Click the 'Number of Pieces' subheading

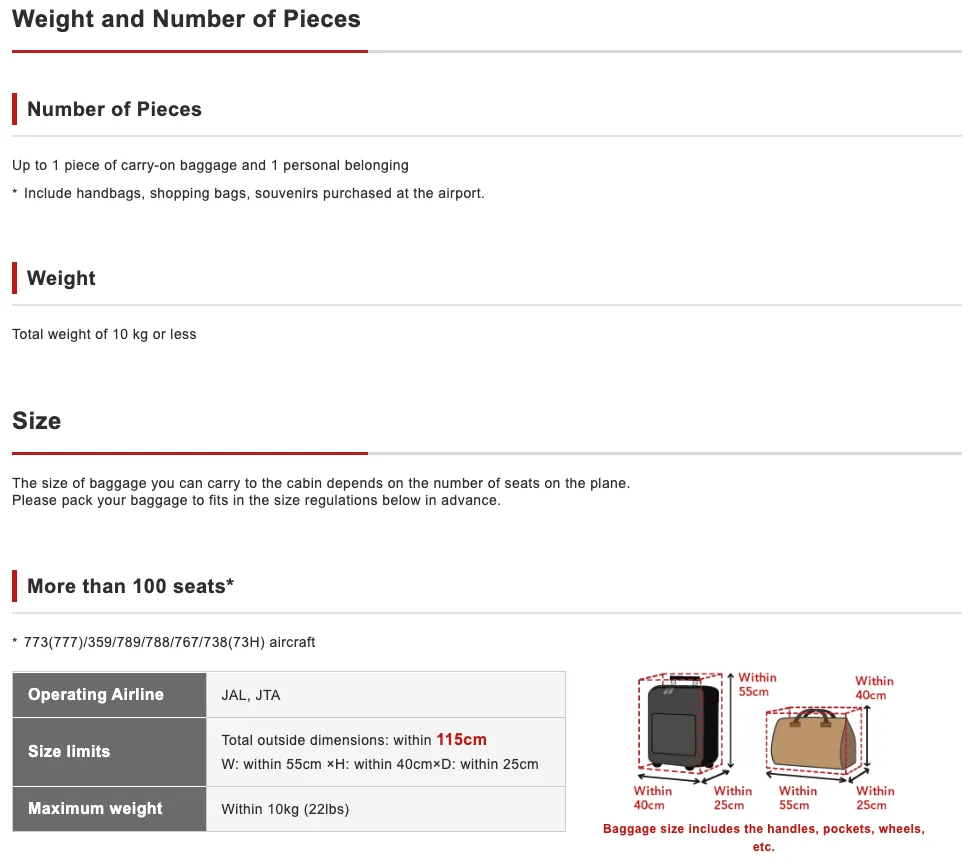pos(114,109)
